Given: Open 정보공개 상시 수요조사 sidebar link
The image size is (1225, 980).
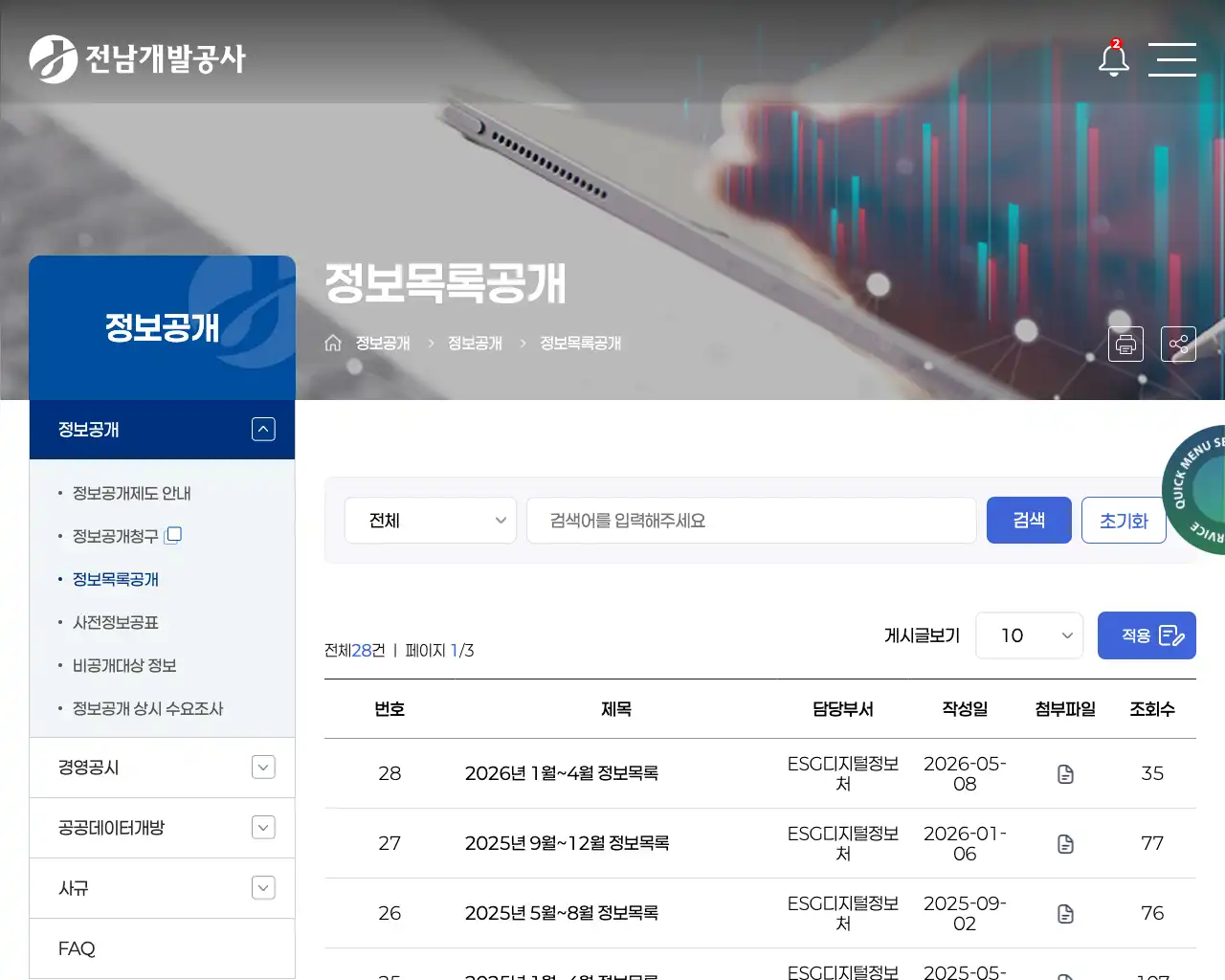Looking at the screenshot, I should point(148,708).
